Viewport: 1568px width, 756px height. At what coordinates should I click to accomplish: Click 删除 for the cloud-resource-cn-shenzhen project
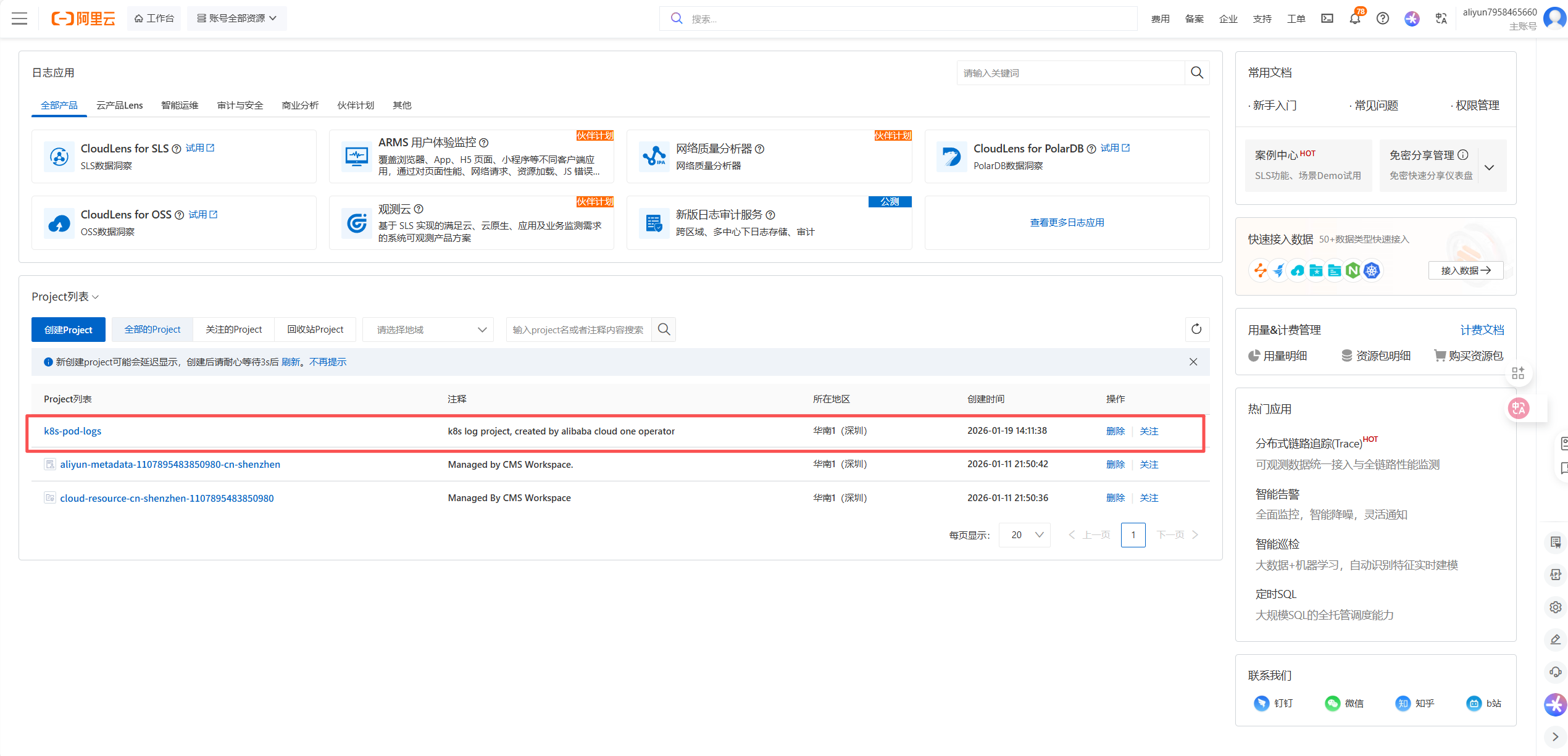pos(1115,498)
